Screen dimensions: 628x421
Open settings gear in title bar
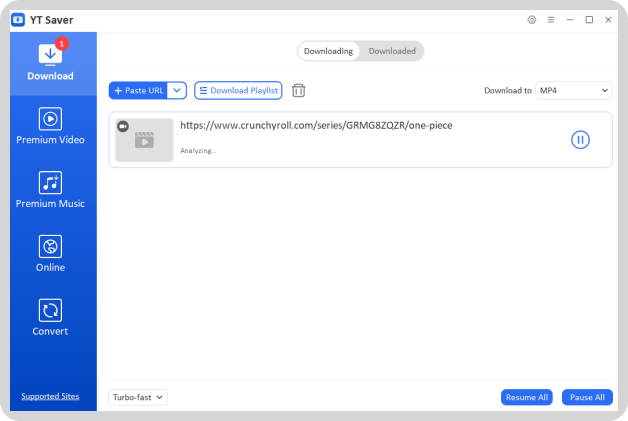pyautogui.click(x=531, y=20)
